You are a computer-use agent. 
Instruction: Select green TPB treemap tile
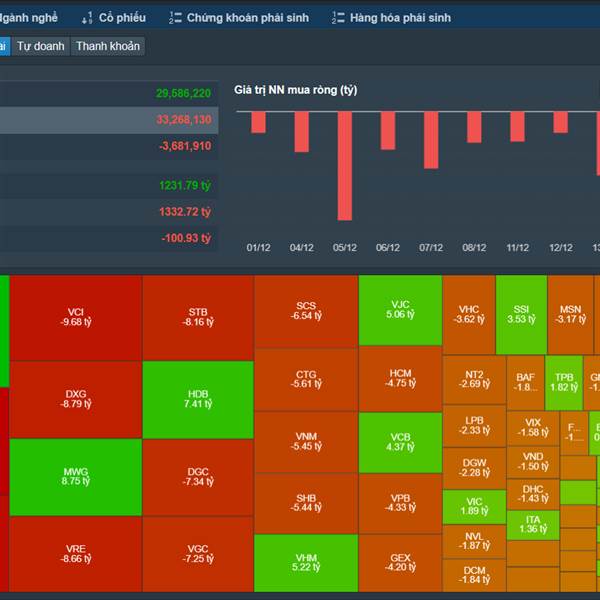pyautogui.click(x=564, y=383)
